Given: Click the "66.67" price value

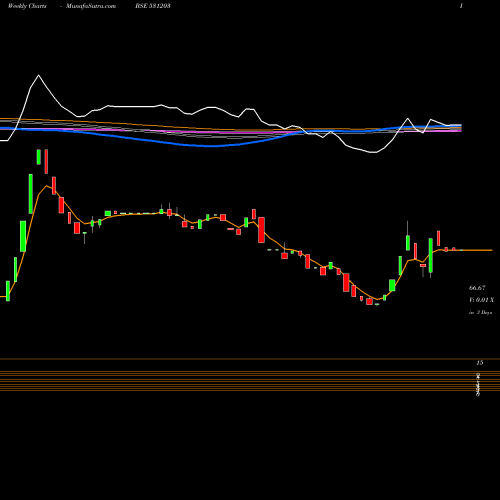Looking at the screenshot, I should point(477,288).
